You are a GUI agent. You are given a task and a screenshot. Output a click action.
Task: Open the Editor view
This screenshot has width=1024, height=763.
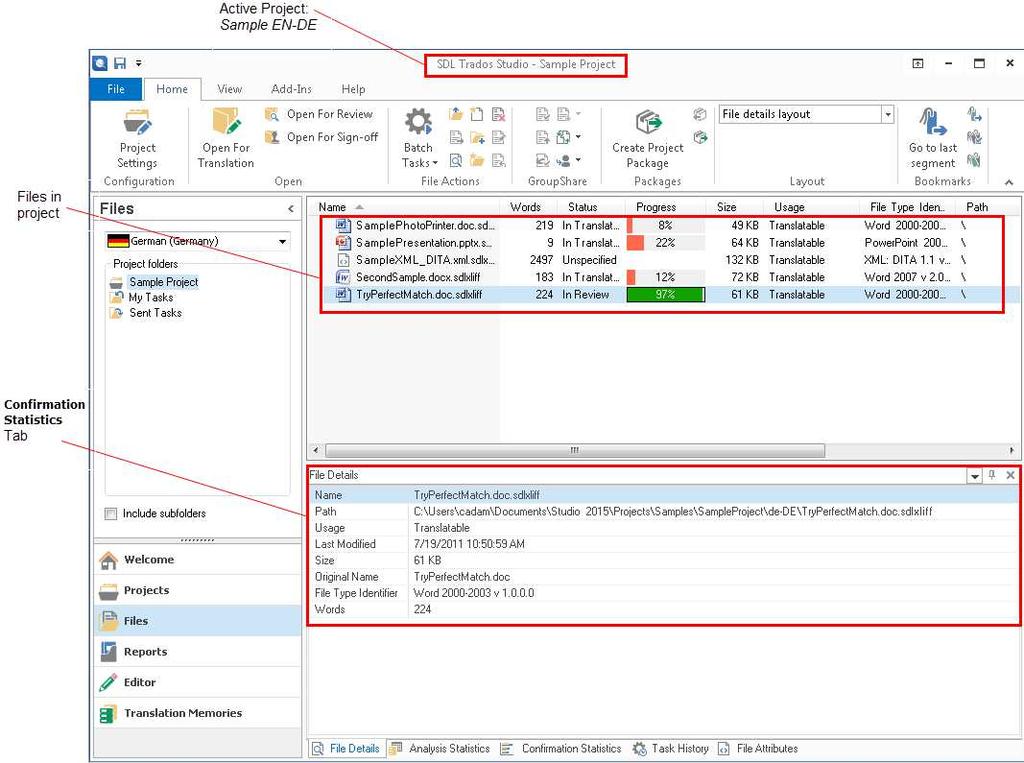coord(197,683)
